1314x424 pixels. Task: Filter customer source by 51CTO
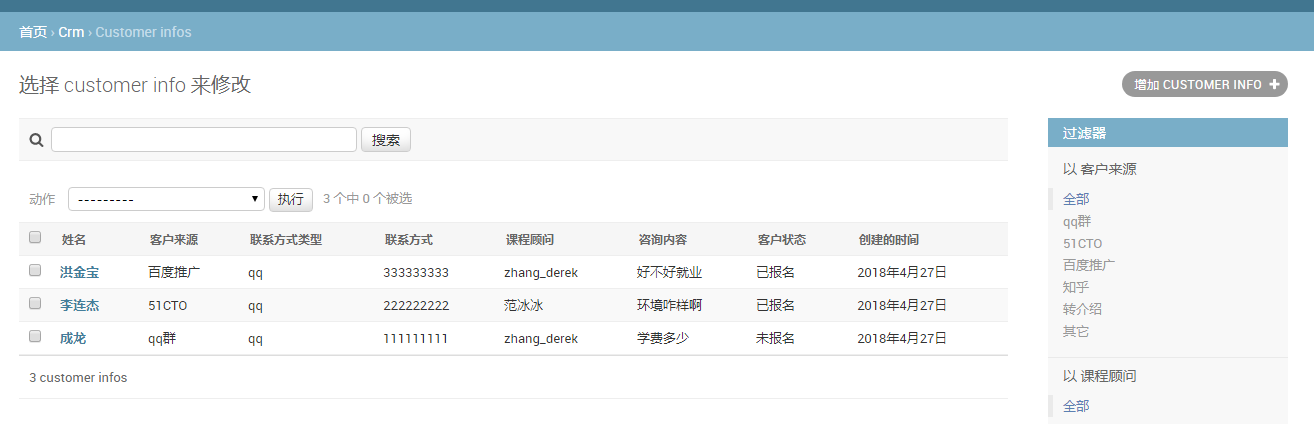point(1083,243)
